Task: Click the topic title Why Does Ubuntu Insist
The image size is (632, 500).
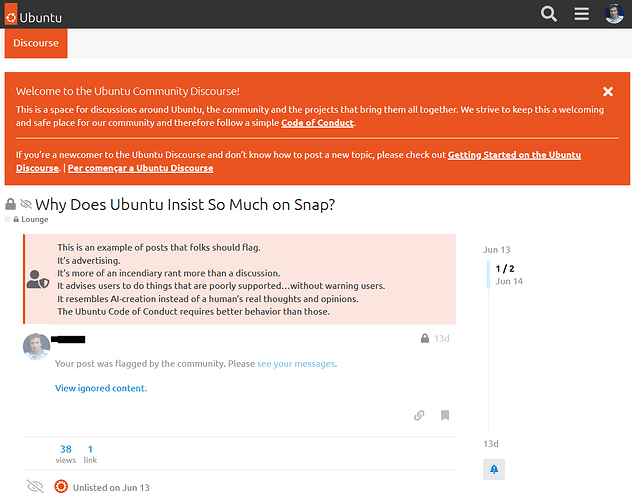Action: pos(185,205)
